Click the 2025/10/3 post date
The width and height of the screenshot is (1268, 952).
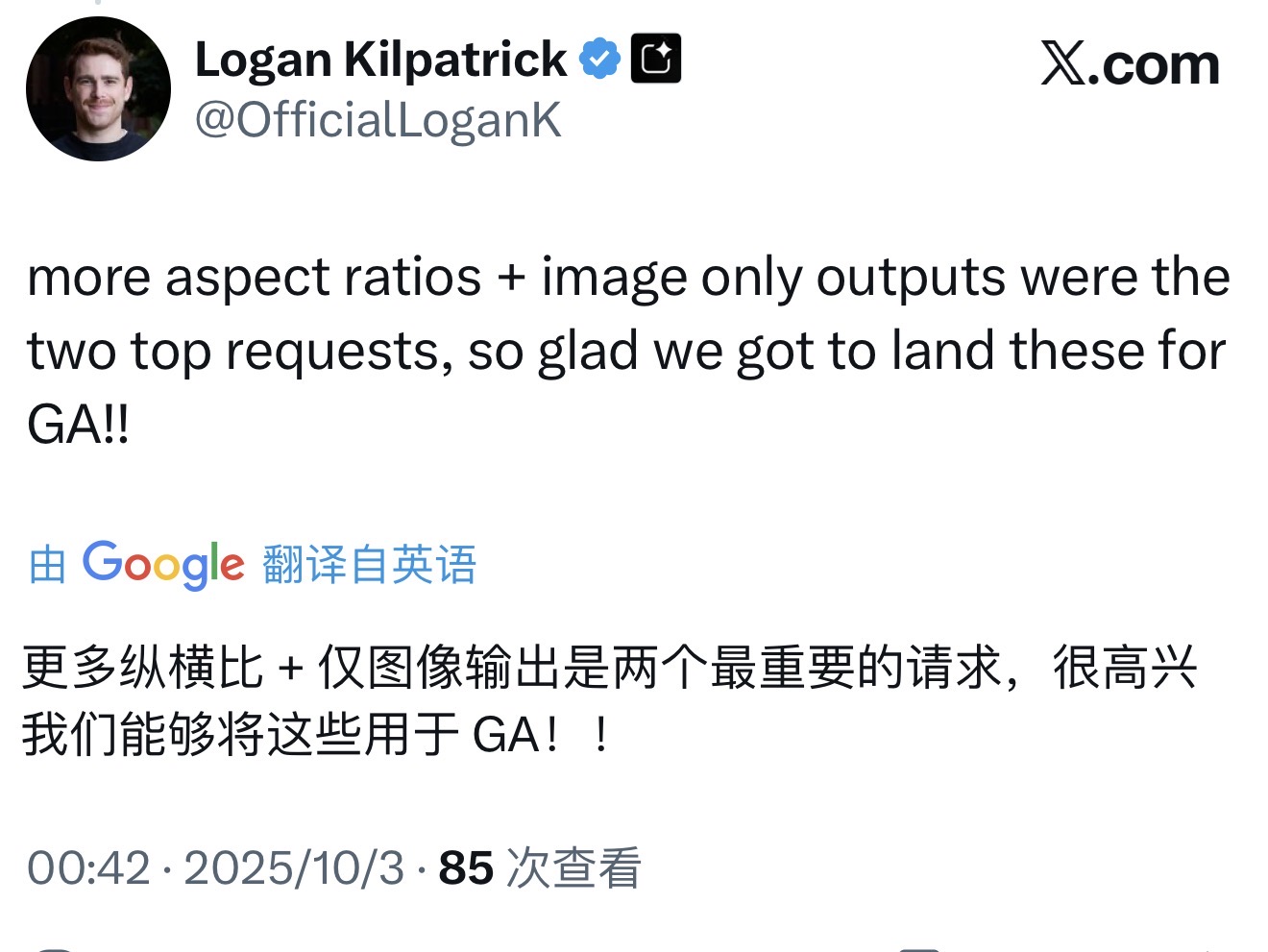(x=294, y=867)
